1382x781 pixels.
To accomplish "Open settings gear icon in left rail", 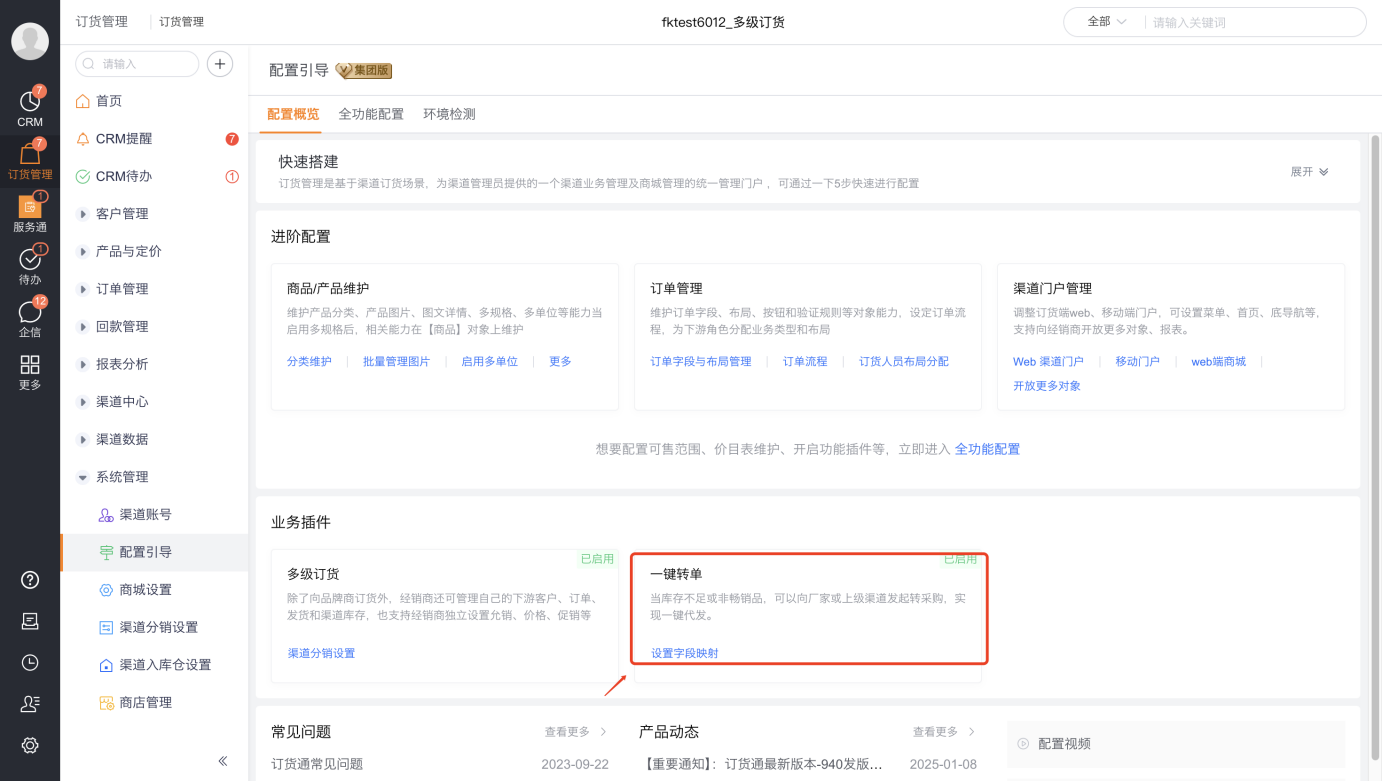I will pyautogui.click(x=30, y=745).
